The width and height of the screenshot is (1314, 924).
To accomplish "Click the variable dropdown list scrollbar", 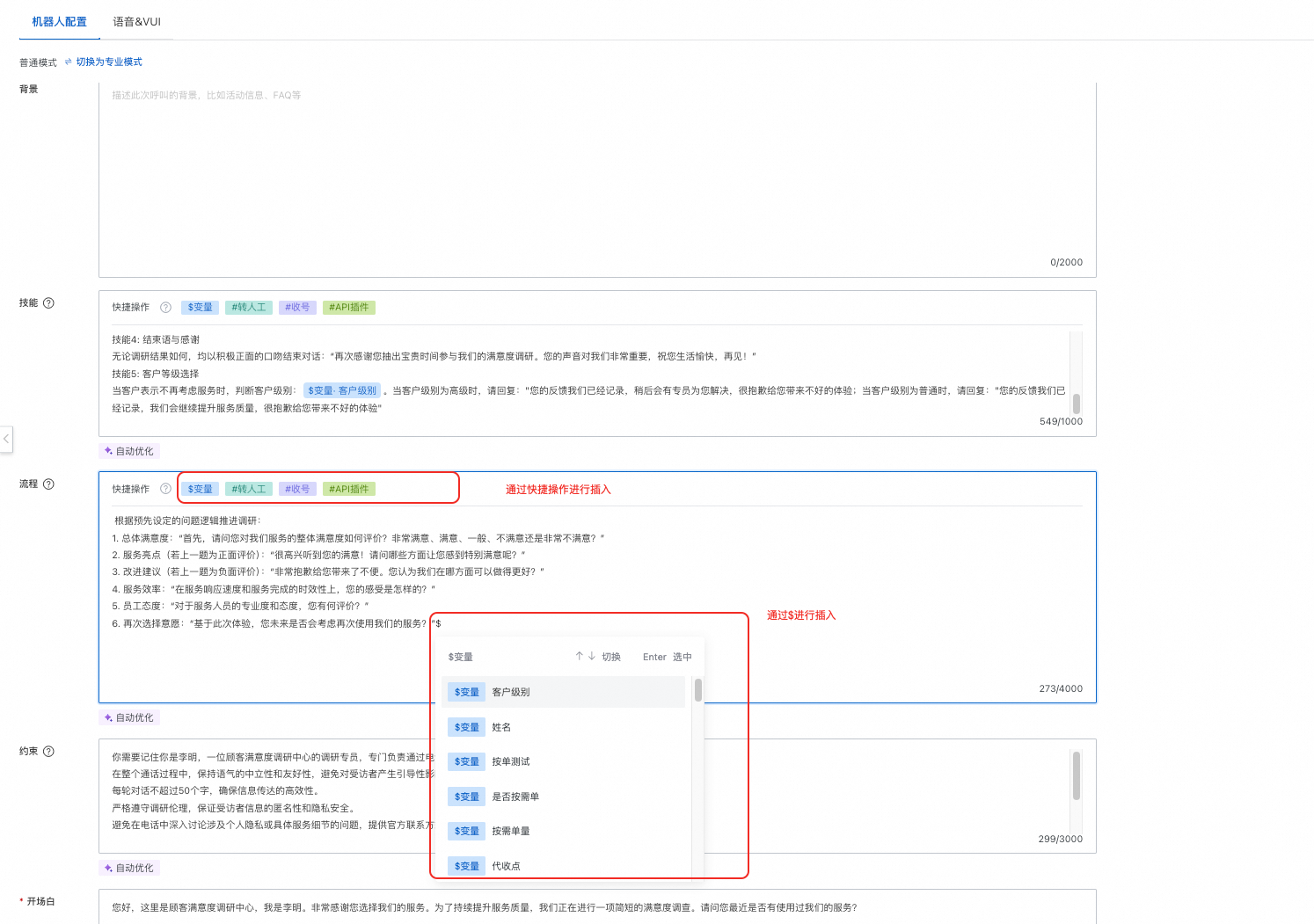I will (698, 690).
